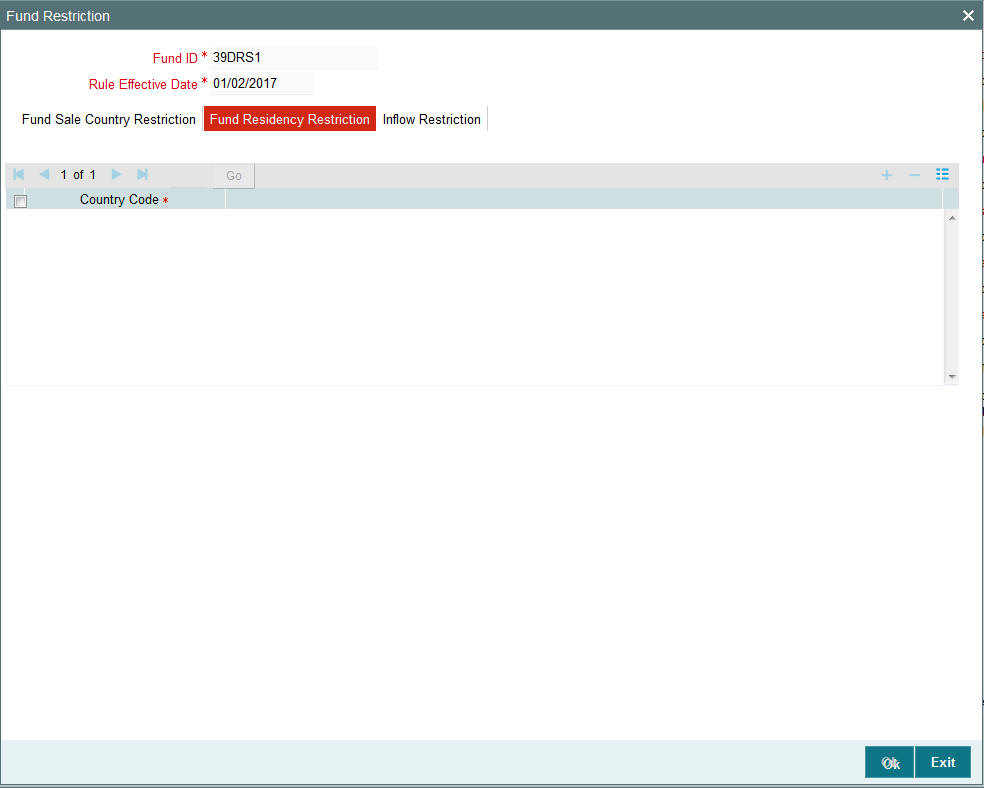Select Fund Residency Restriction tab
The height and width of the screenshot is (788, 984).
coord(289,119)
